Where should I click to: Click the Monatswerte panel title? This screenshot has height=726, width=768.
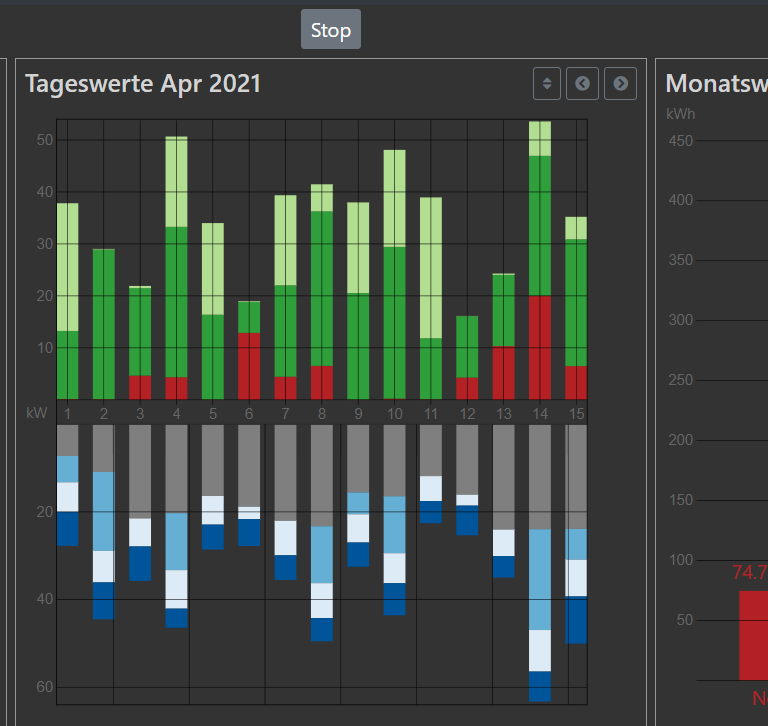[x=716, y=84]
